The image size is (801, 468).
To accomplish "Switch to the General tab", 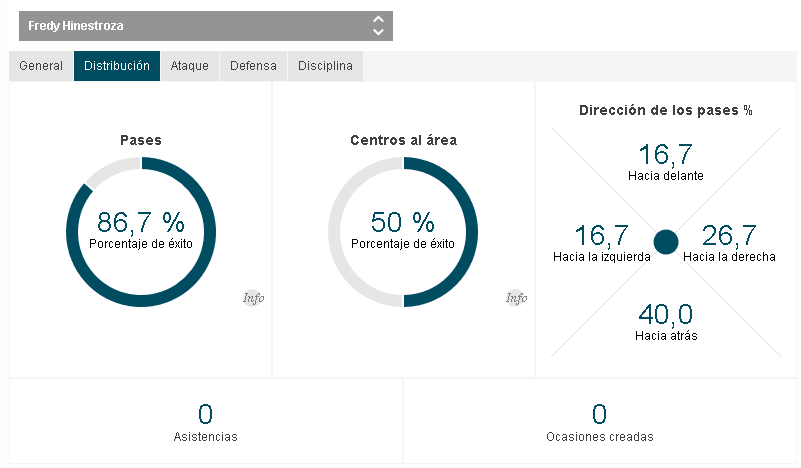I will pyautogui.click(x=41, y=66).
